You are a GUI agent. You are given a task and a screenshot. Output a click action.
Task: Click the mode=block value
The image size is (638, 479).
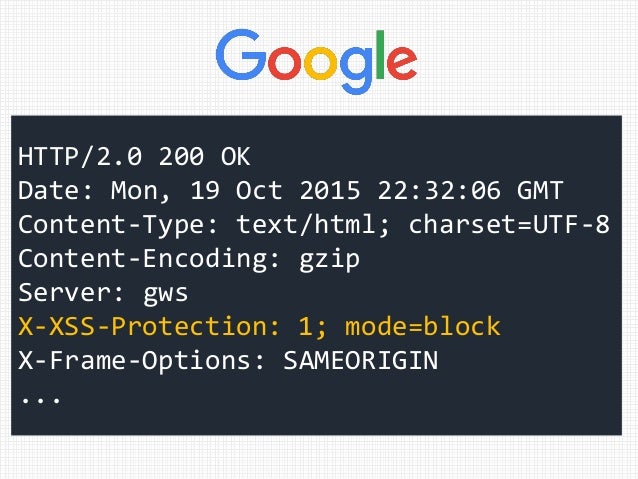(423, 326)
